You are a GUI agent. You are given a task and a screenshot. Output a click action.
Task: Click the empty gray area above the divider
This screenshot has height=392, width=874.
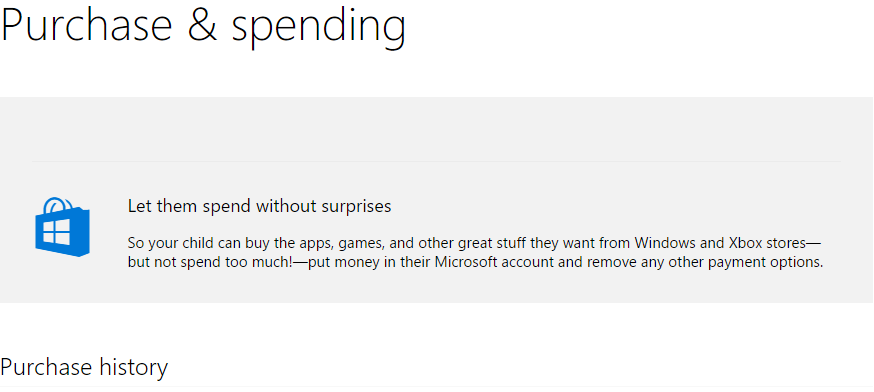pos(436,129)
